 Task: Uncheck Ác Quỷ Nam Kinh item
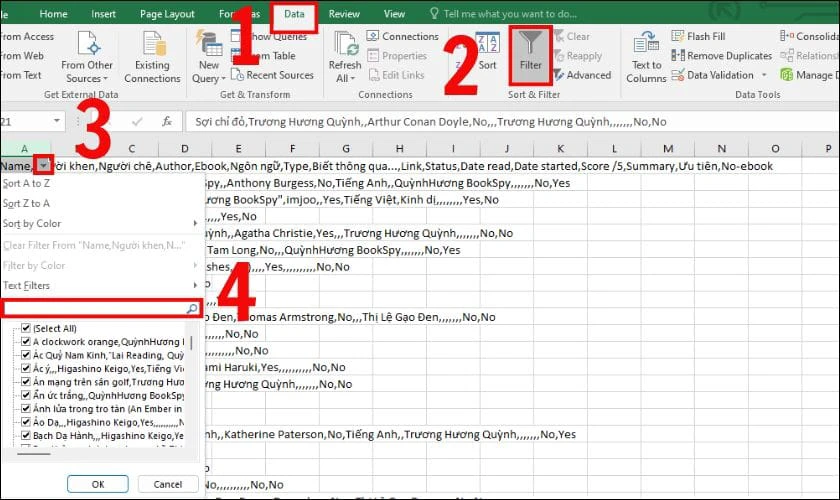pos(25,355)
